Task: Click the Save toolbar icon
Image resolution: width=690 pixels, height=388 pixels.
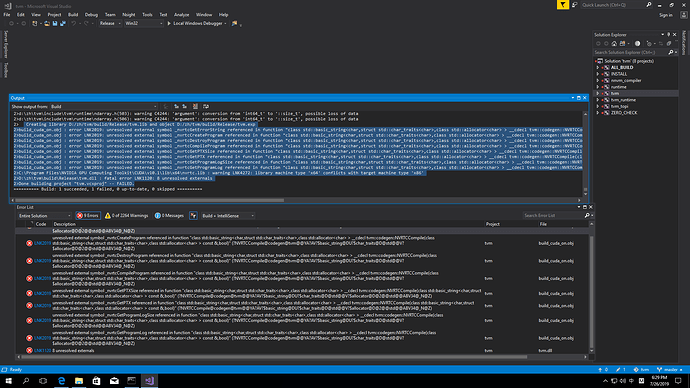Action: 55,23
